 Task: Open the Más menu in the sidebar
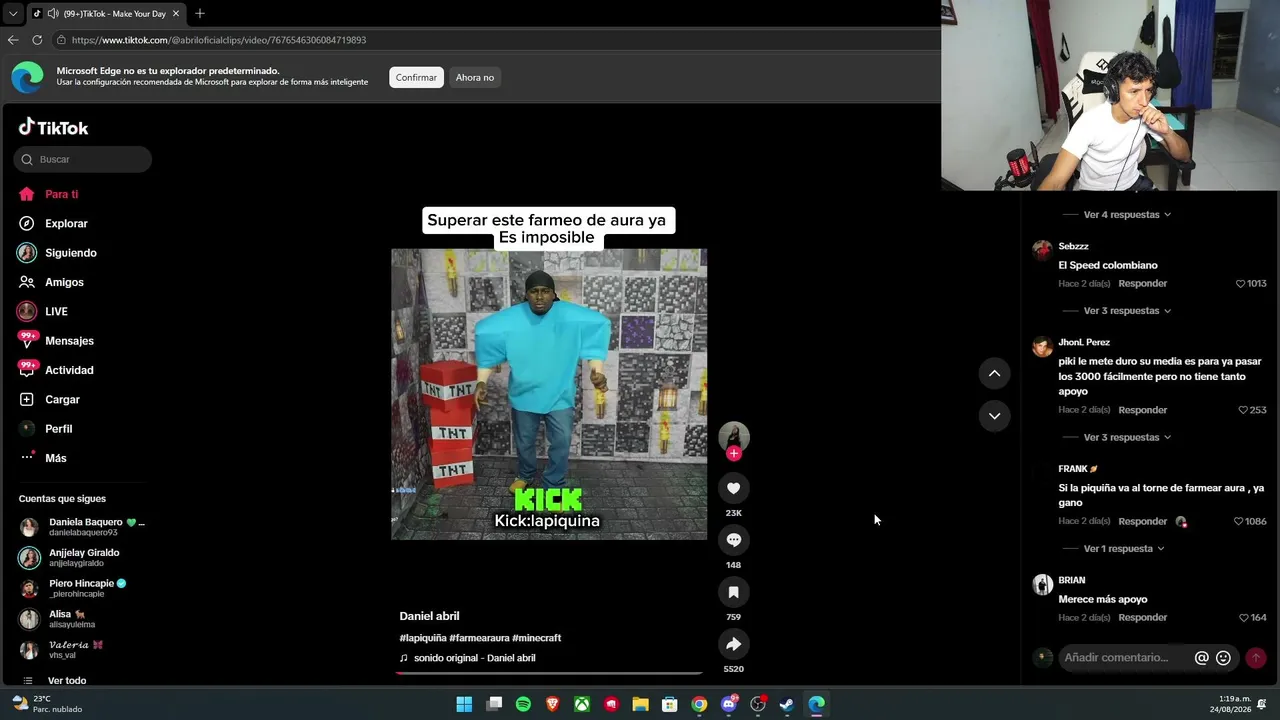coord(43,458)
